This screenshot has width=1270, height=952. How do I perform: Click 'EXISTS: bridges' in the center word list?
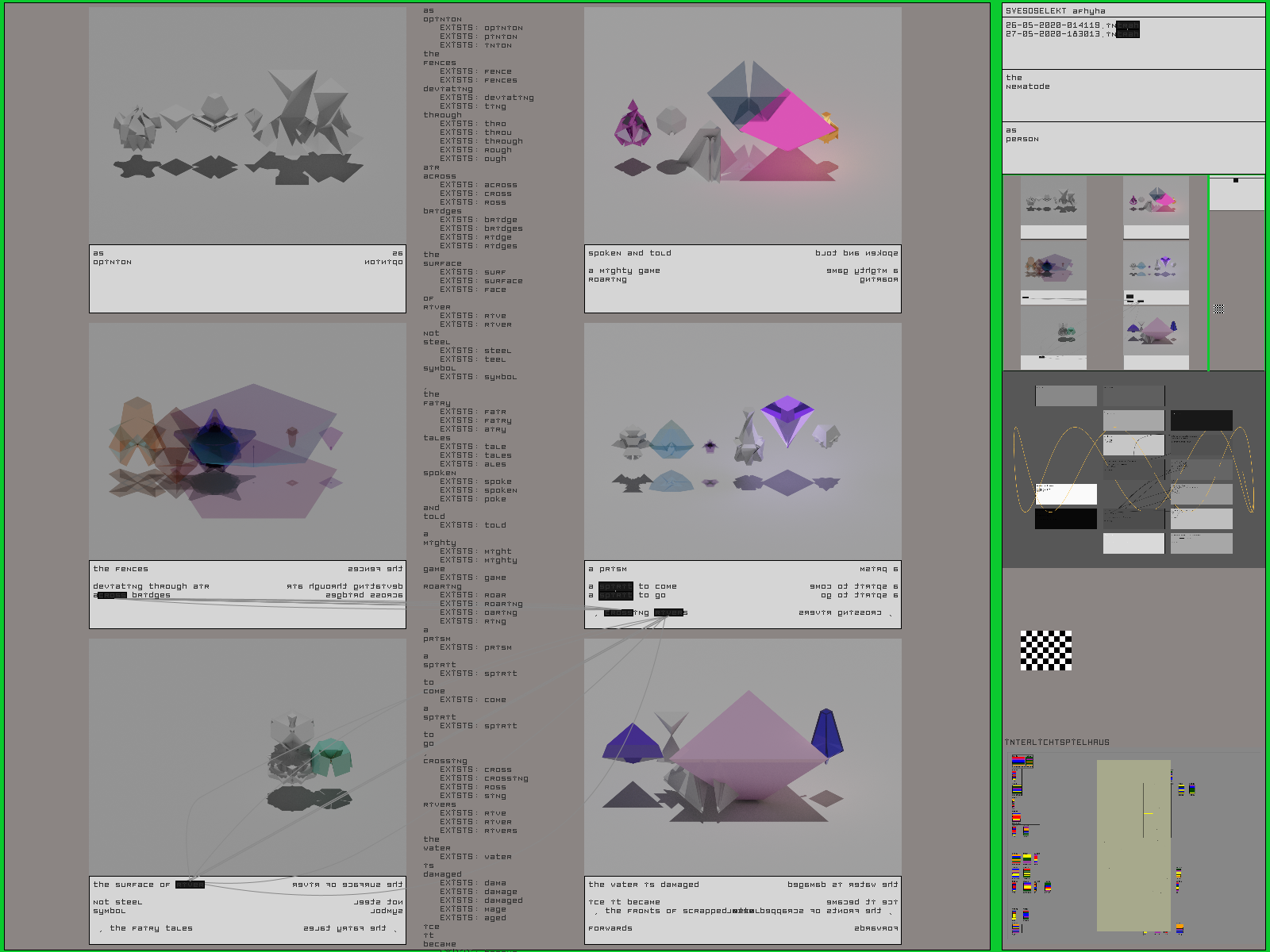(x=481, y=228)
